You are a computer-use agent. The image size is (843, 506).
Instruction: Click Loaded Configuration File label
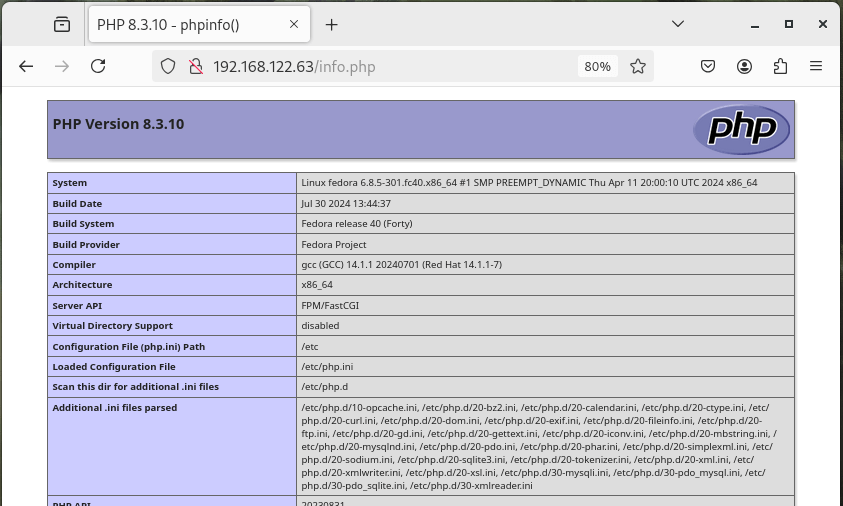[114, 367]
